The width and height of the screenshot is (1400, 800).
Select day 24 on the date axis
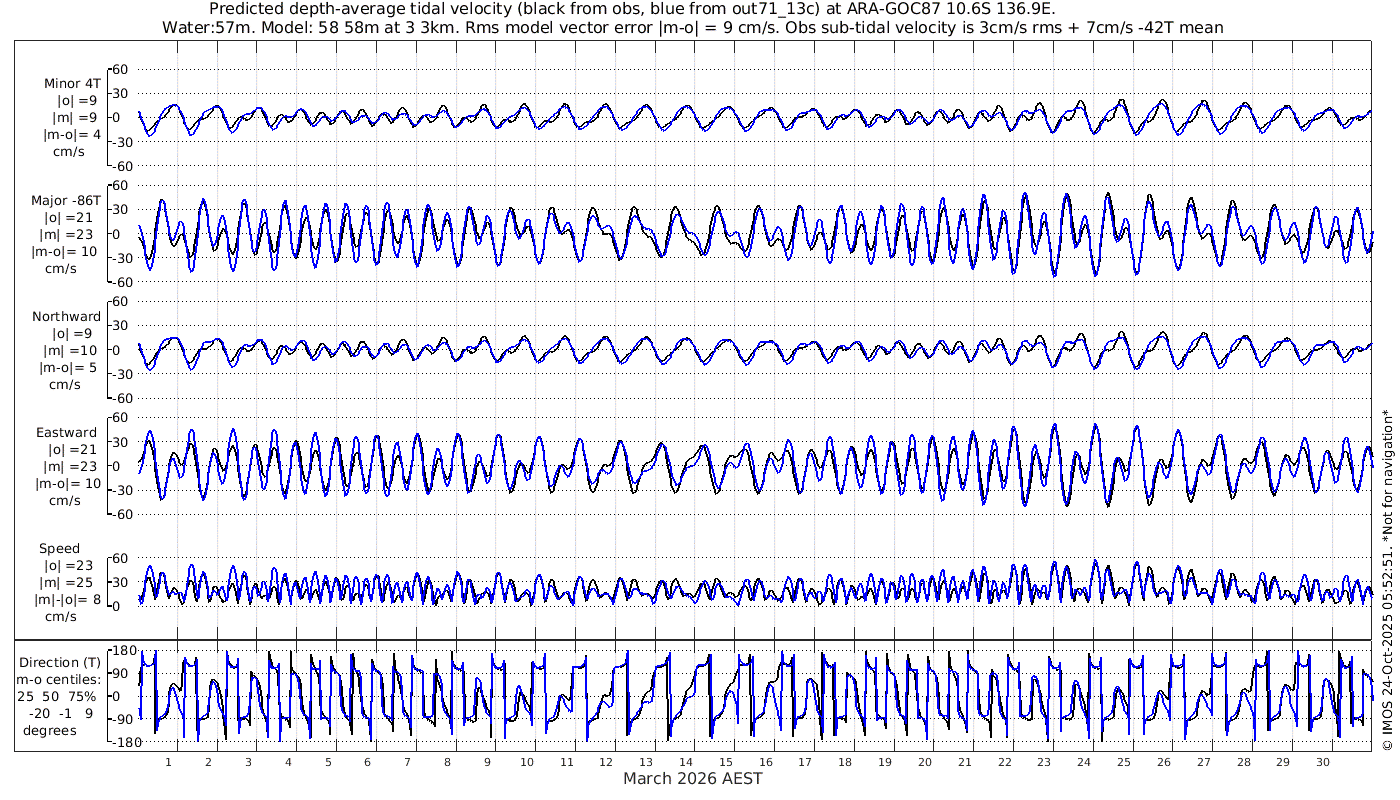click(1084, 762)
